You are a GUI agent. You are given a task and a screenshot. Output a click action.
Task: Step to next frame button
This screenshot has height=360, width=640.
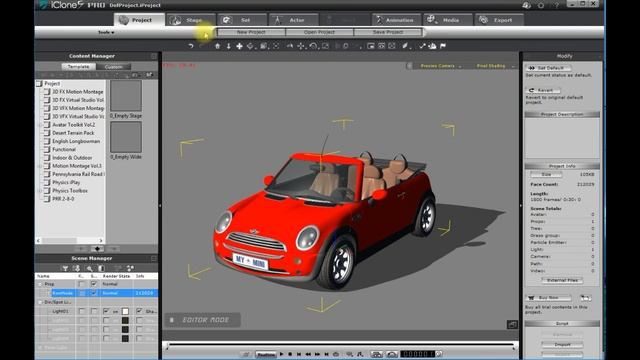pos(317,354)
